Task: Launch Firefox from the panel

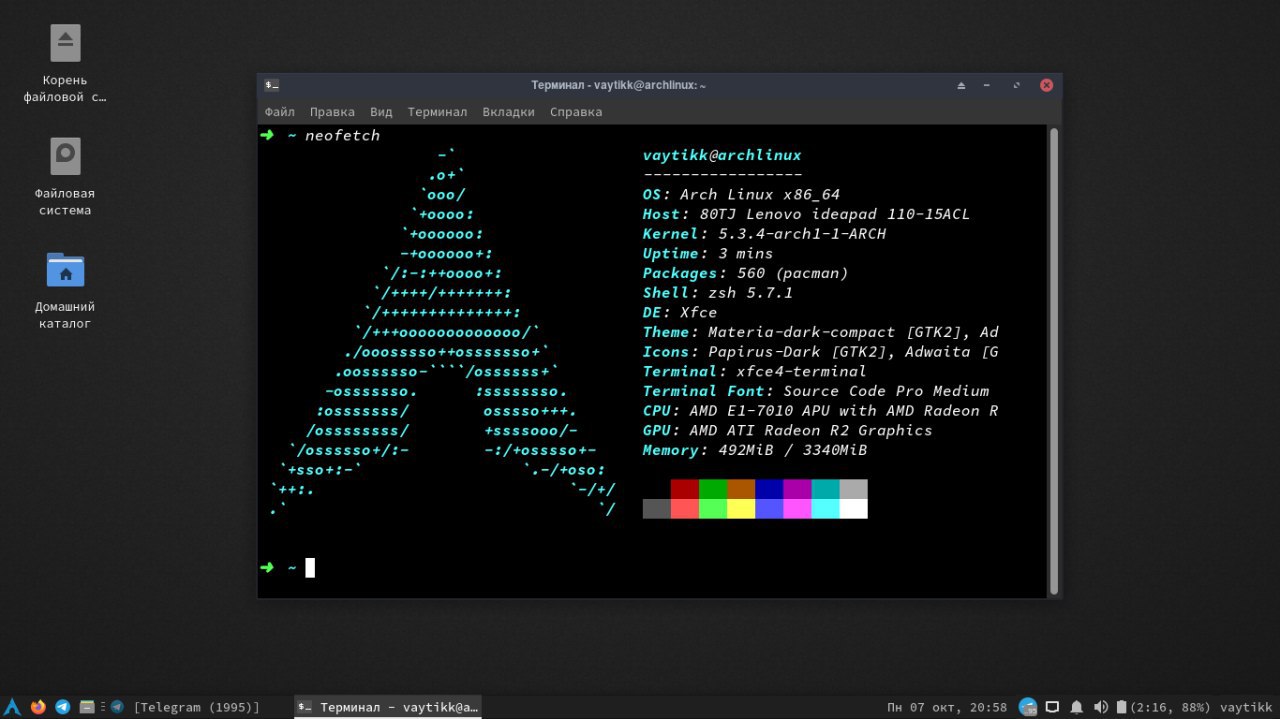Action: pyautogui.click(x=38, y=707)
